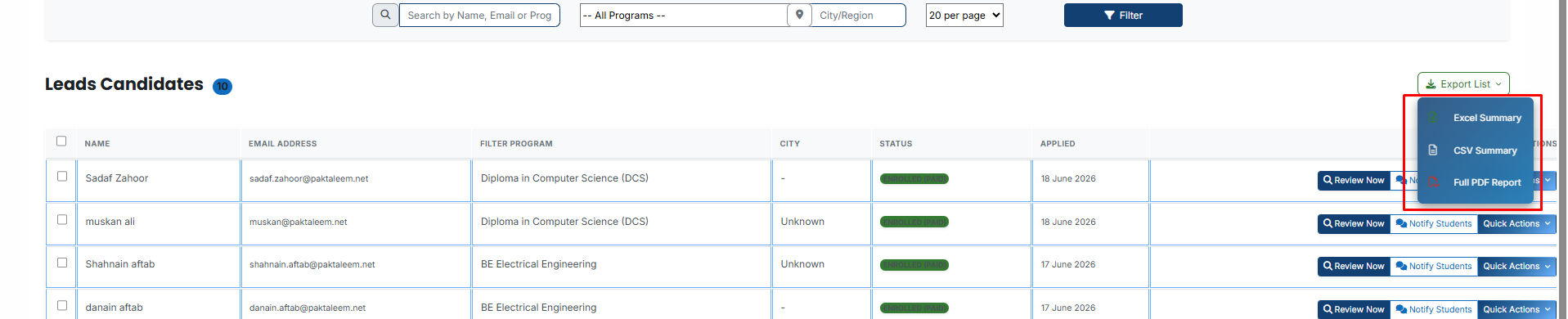Click the Full PDF Report icon
1568x319 pixels.
coord(1433,182)
